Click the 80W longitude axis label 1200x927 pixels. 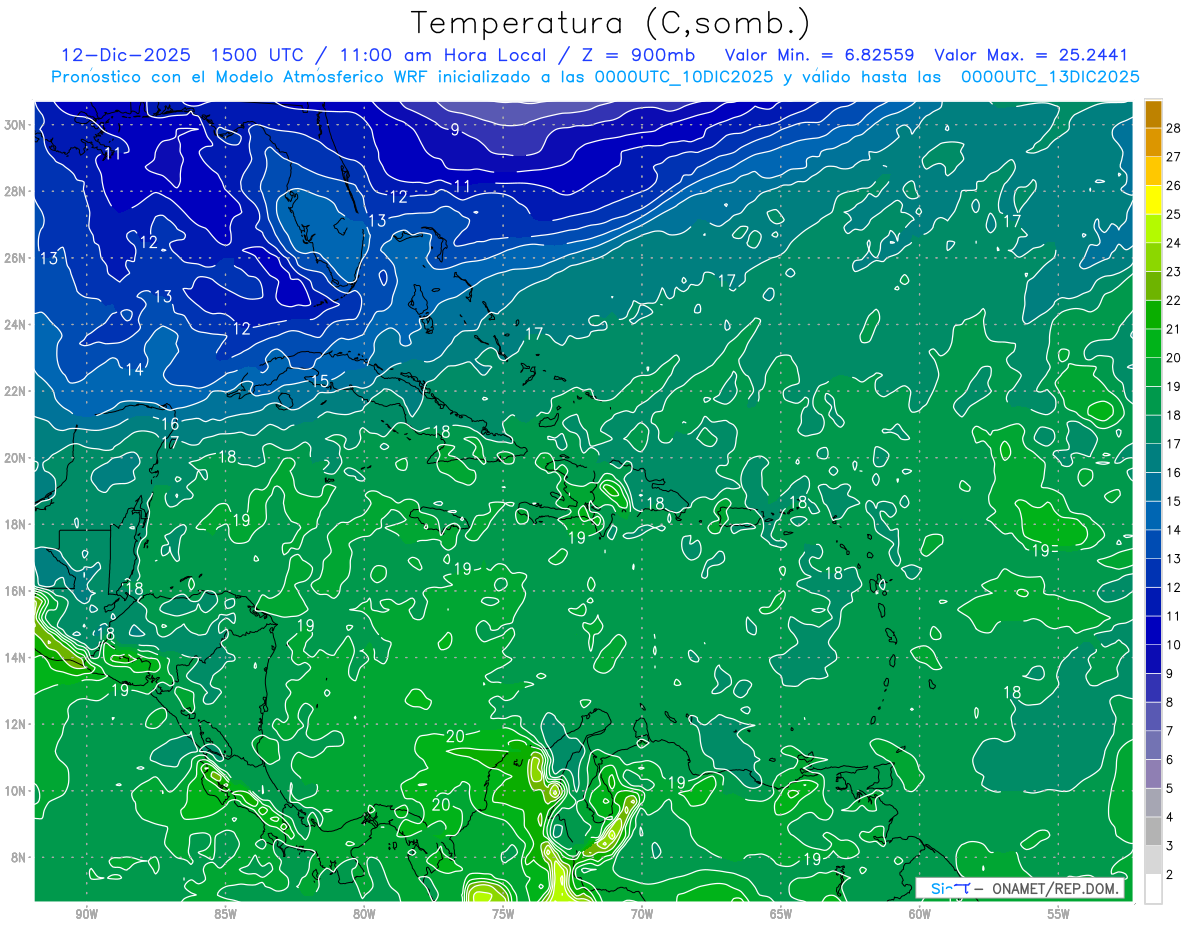[364, 914]
